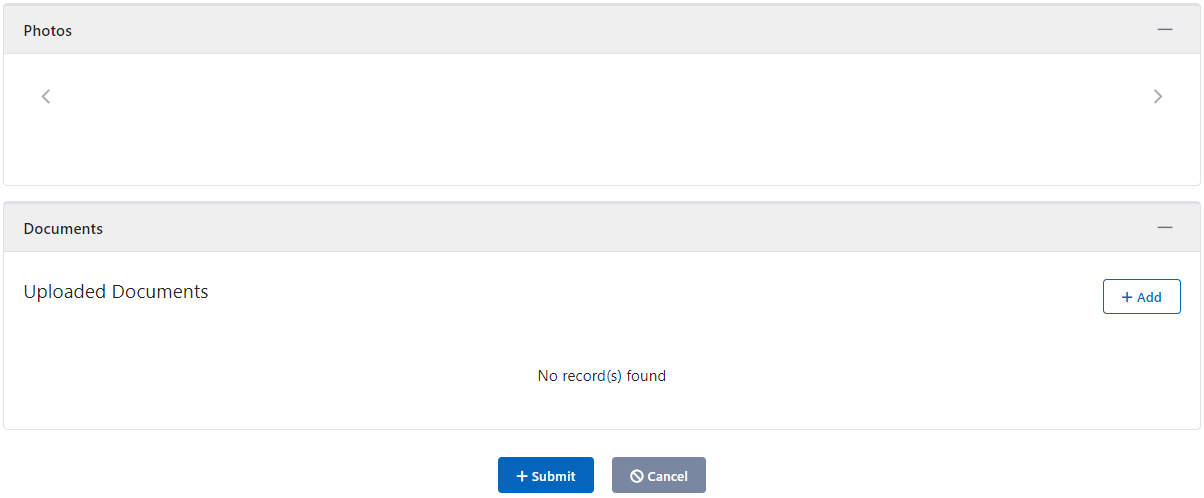This screenshot has height=498, width=1204.
Task: Click the middle of the Documents header bar
Action: 601,228
